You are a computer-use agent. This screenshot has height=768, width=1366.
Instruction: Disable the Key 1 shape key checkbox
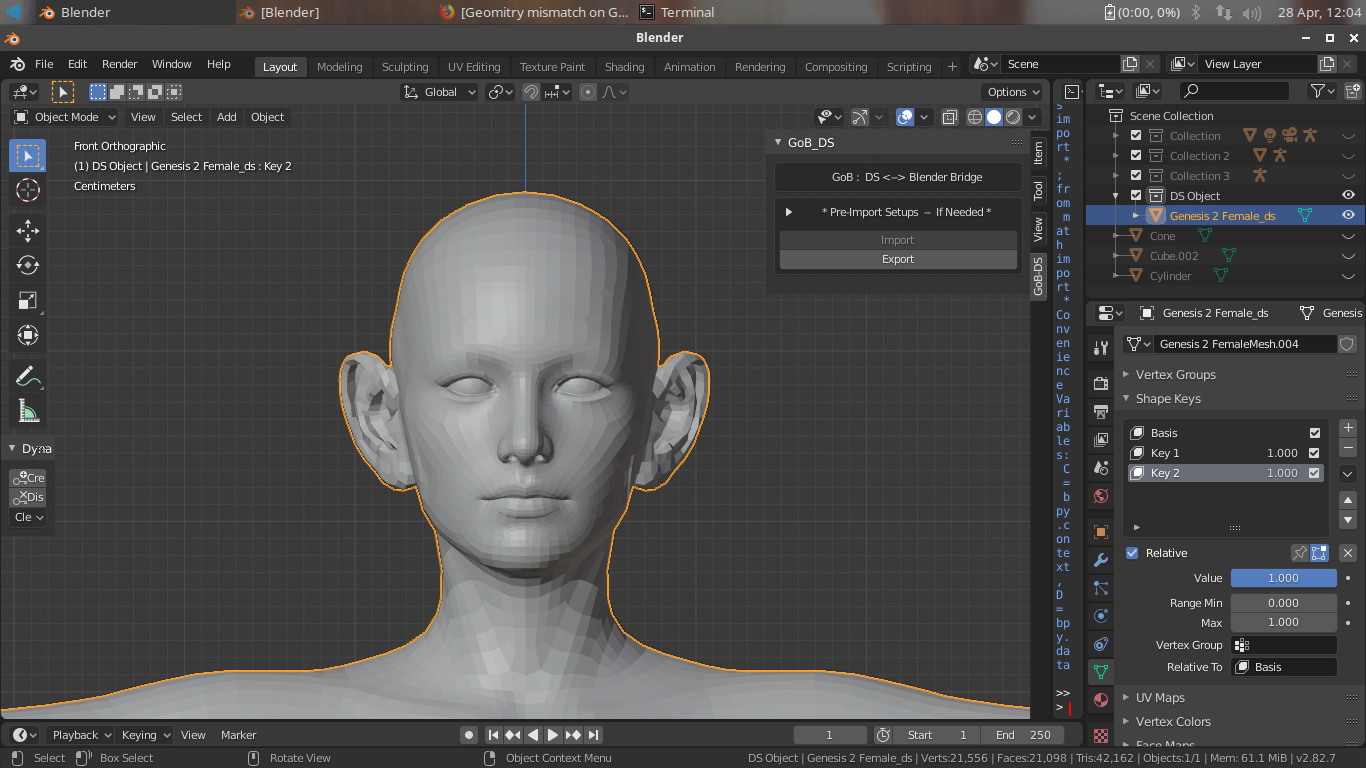point(1314,453)
